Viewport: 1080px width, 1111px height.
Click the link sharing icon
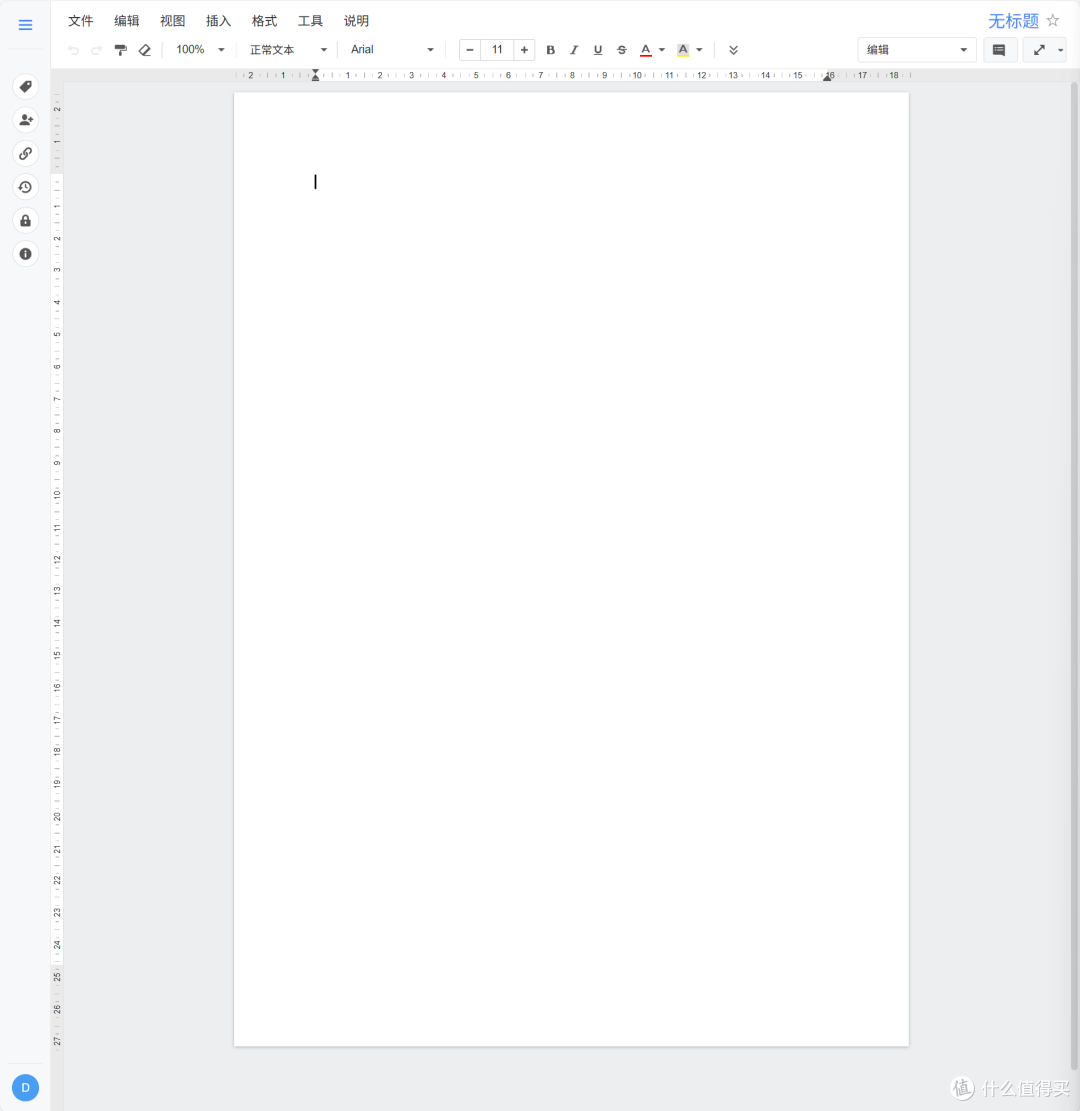tap(26, 153)
